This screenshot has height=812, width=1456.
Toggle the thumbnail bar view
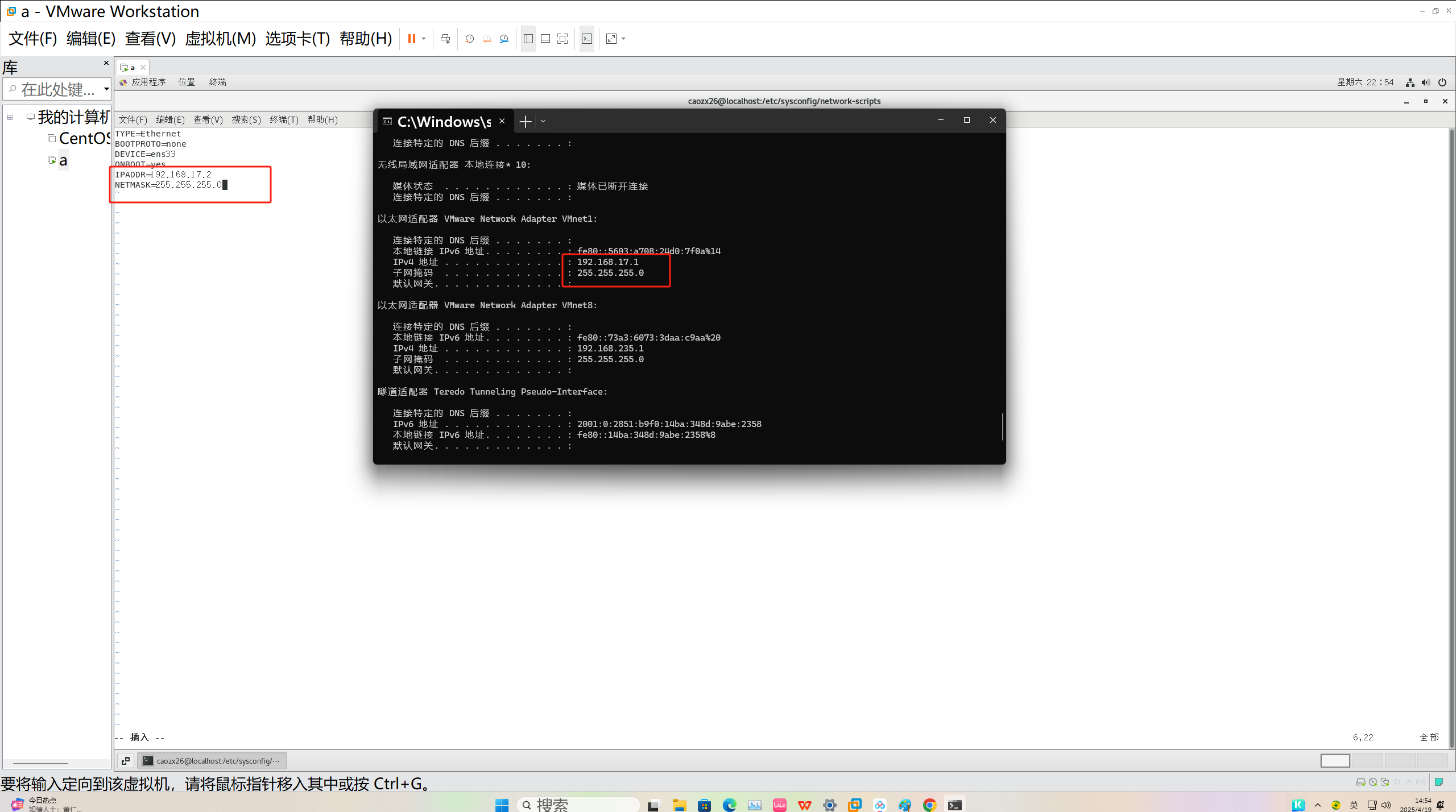[545, 39]
